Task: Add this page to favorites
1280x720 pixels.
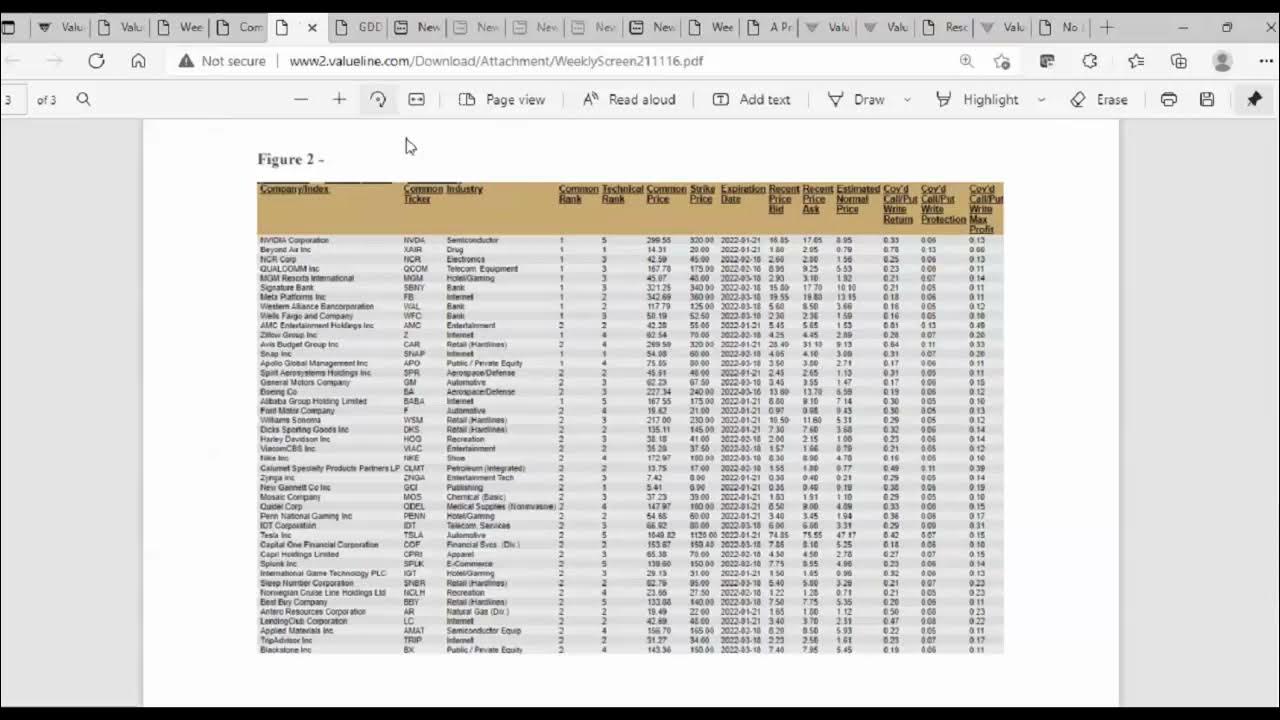Action: pyautogui.click(x=1002, y=61)
